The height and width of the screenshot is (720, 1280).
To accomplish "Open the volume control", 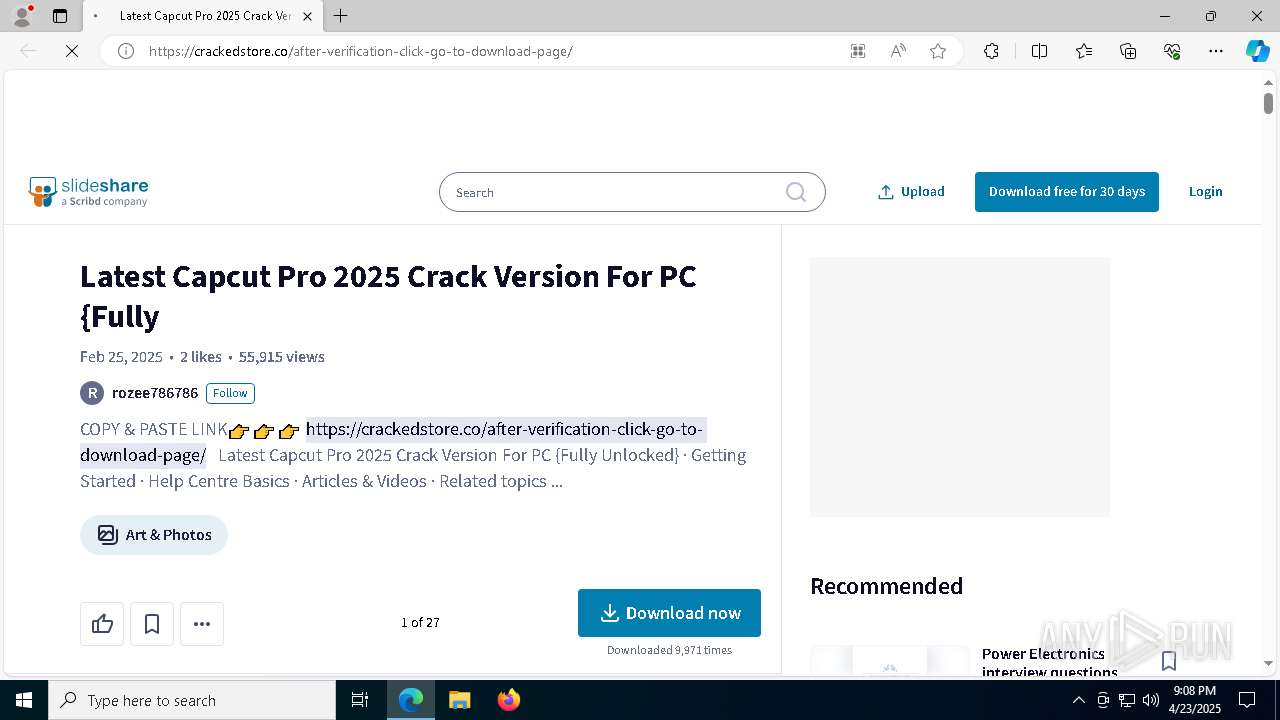I will (x=1150, y=700).
